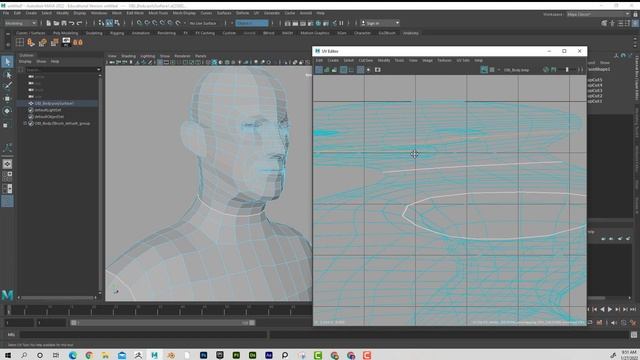The image size is (640, 360).
Task: Click the first shelf grid icon
Action: pos(20,42)
